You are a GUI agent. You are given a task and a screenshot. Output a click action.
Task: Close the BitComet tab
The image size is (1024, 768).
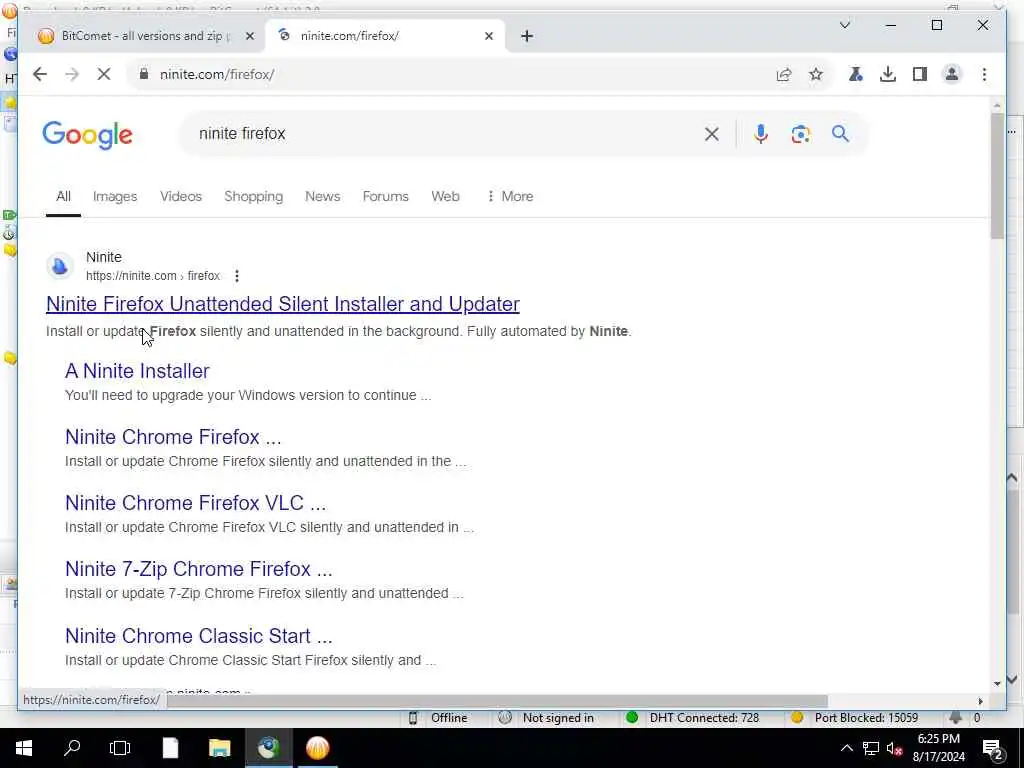(x=249, y=36)
